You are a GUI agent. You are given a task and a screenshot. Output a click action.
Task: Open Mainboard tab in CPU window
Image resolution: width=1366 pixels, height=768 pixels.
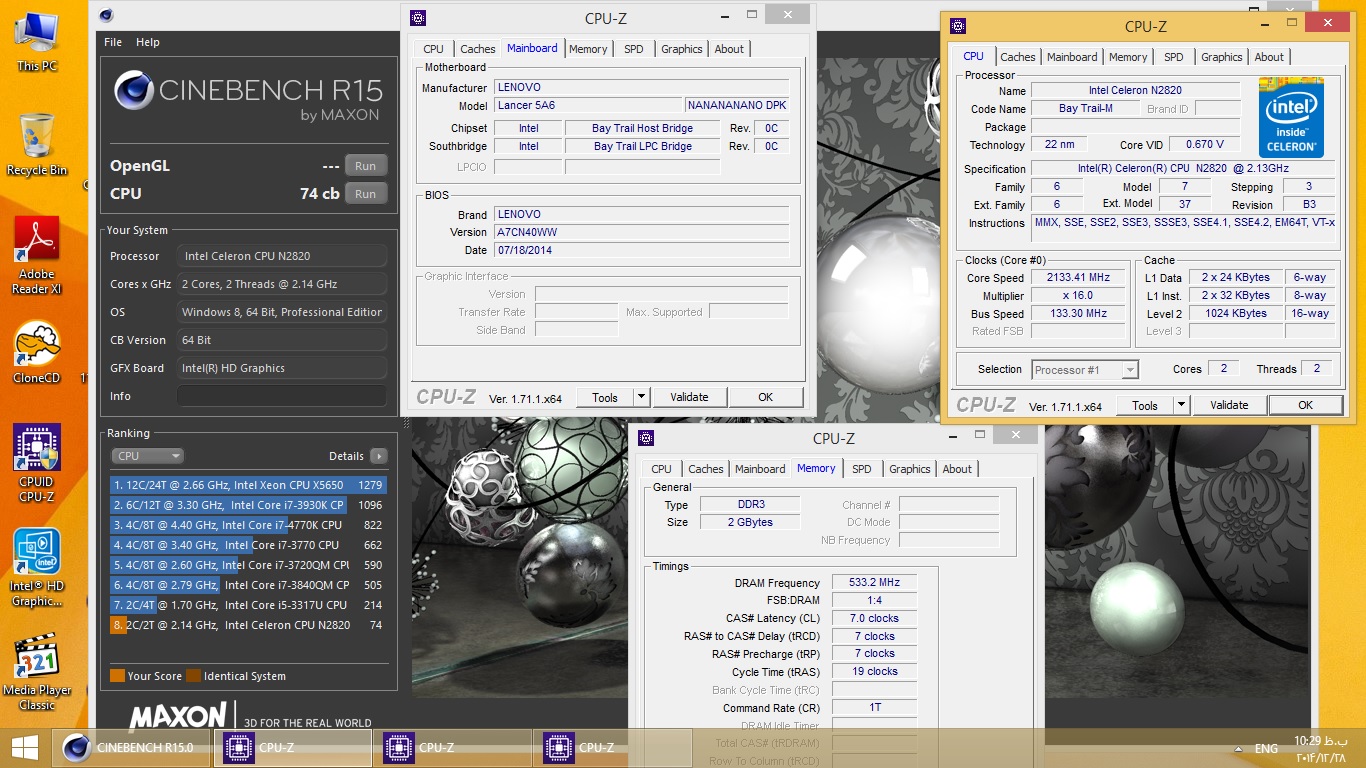click(x=1072, y=57)
